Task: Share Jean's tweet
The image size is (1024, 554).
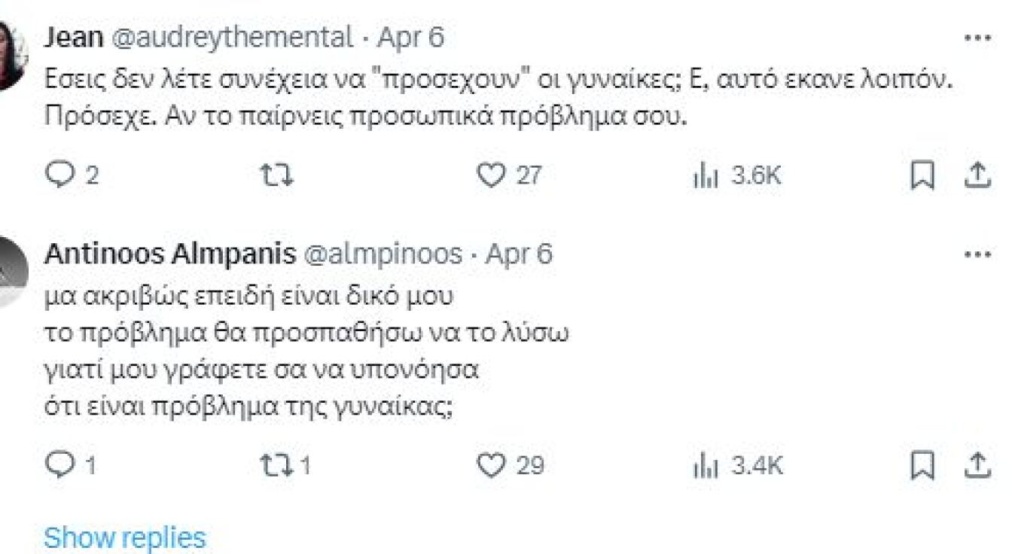Action: (x=976, y=176)
